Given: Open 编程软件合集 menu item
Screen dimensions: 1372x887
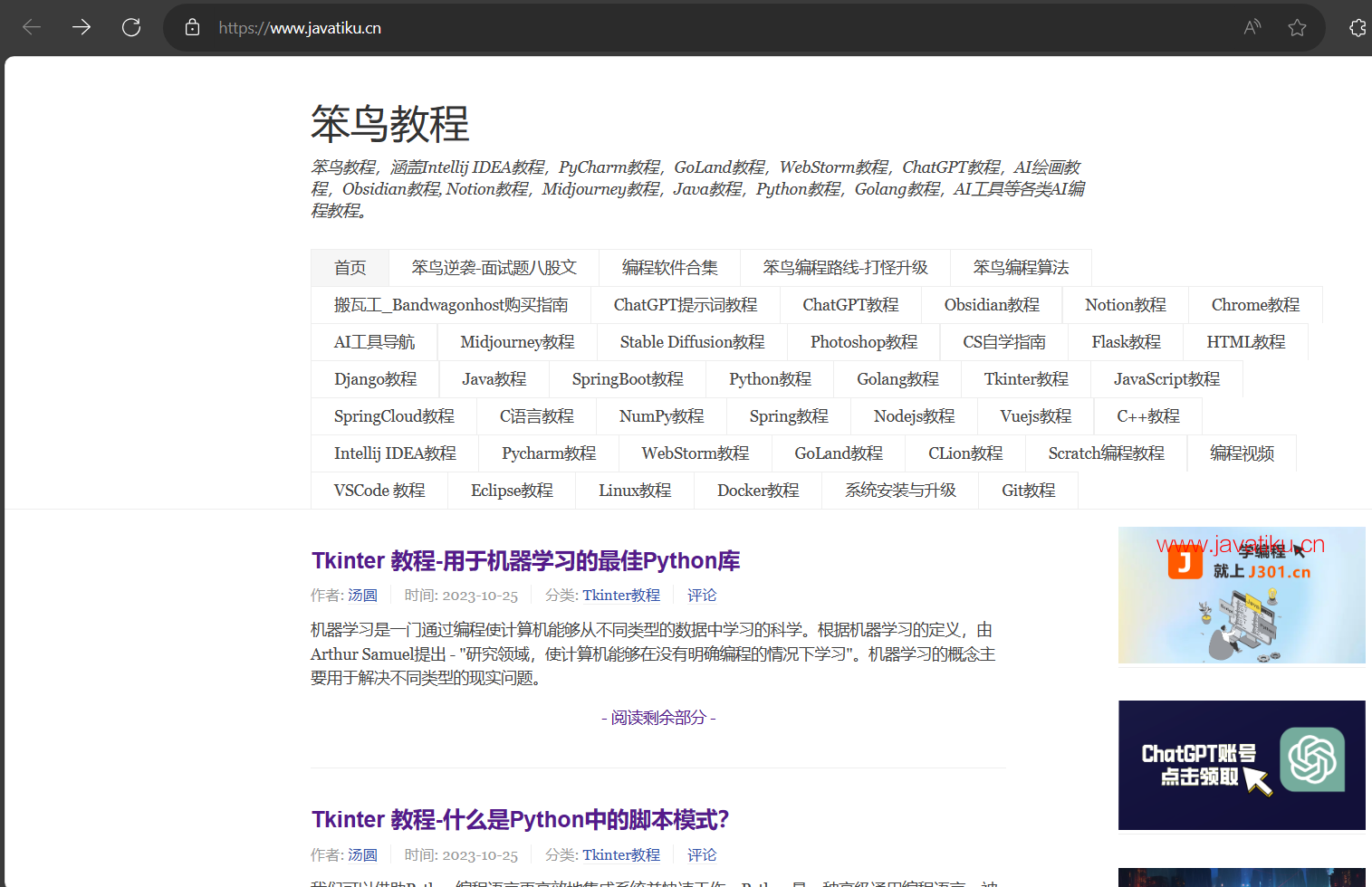Looking at the screenshot, I should 669,268.
